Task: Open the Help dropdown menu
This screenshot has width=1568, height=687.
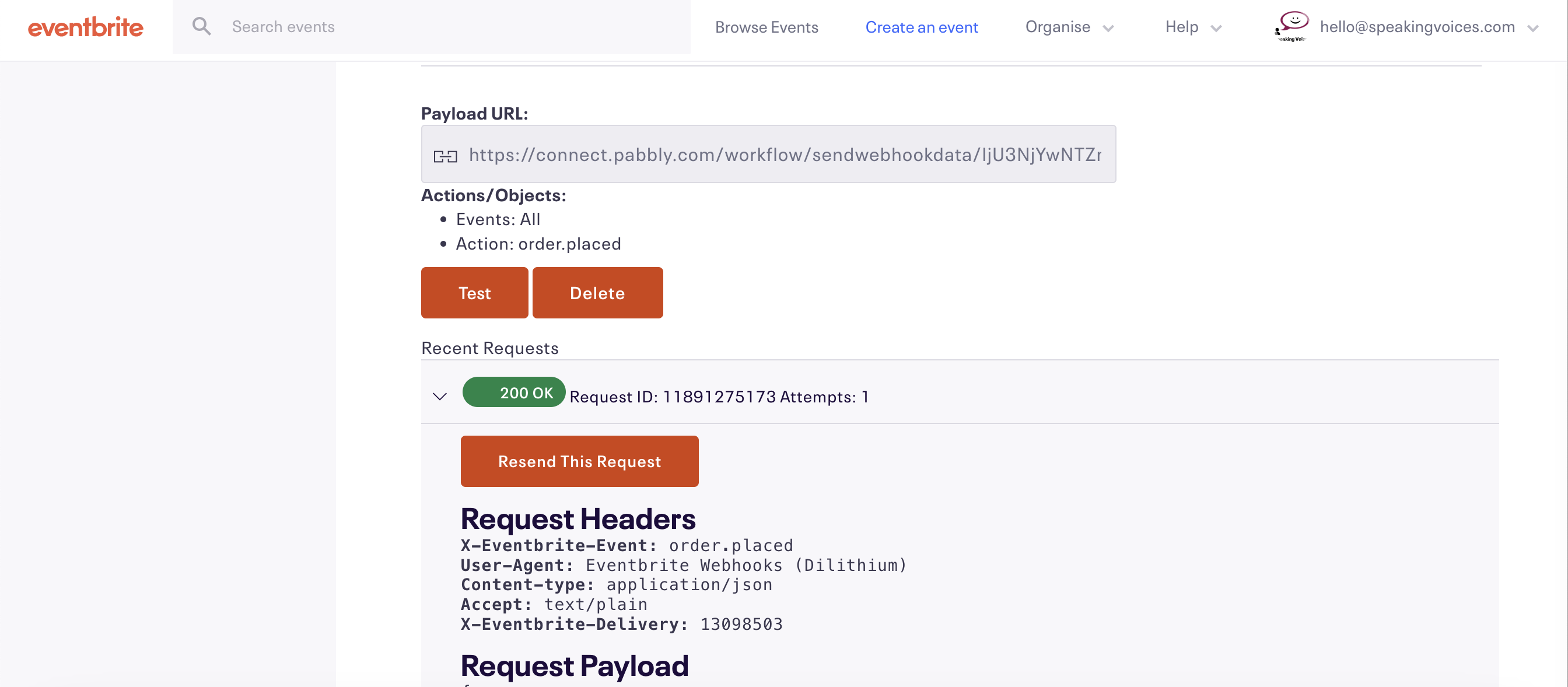Action: click(1193, 27)
